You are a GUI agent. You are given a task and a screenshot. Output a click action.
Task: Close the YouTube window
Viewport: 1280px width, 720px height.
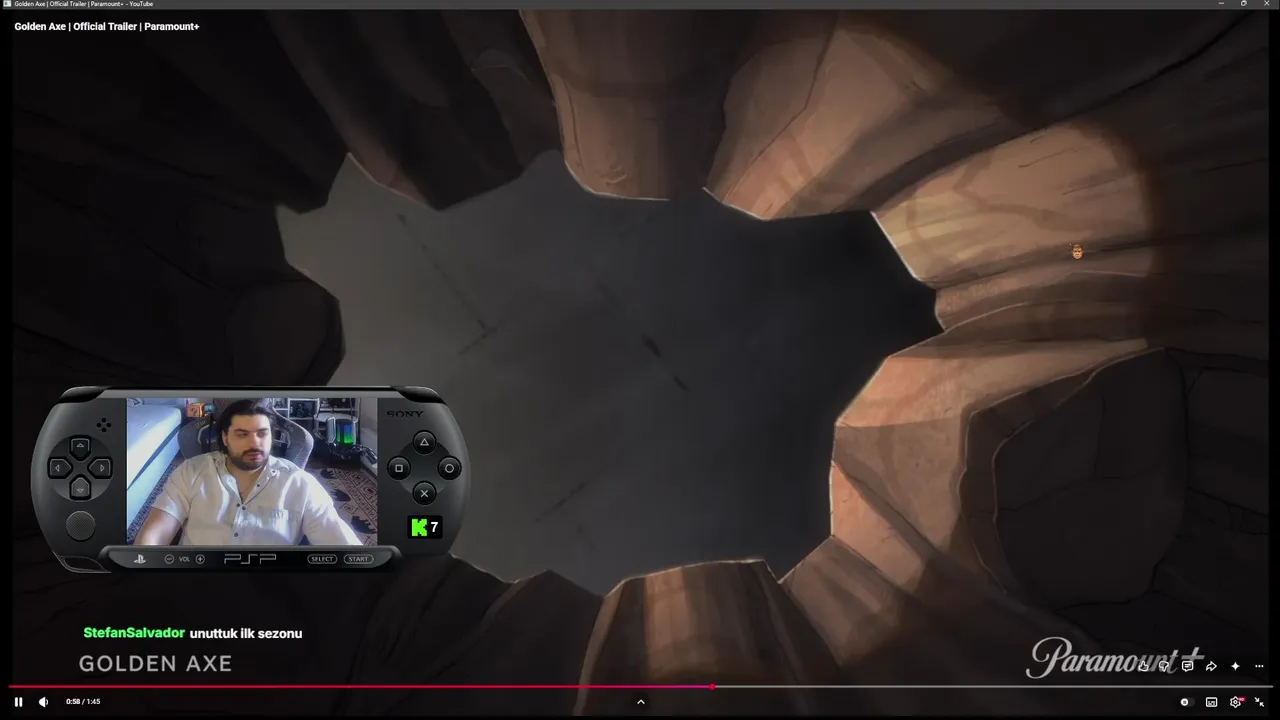click(1267, 4)
